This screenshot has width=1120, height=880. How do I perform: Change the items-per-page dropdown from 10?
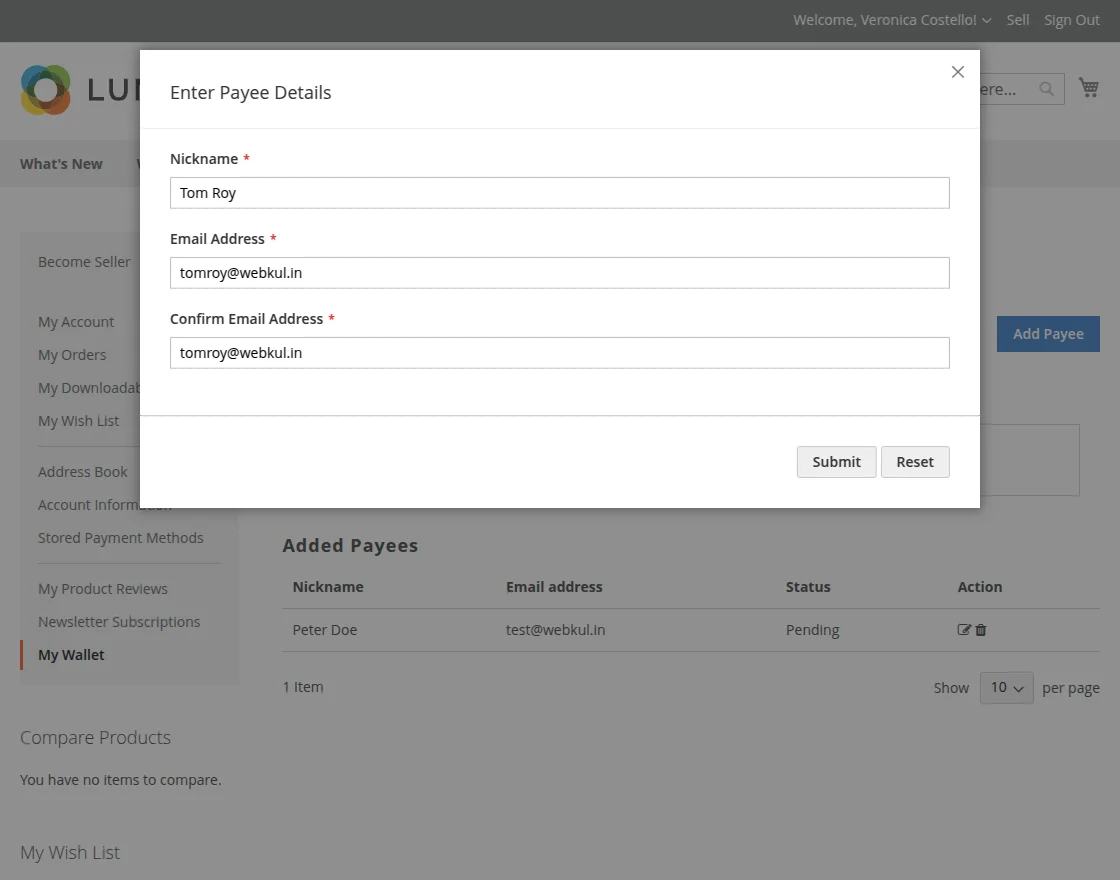[1006, 687]
